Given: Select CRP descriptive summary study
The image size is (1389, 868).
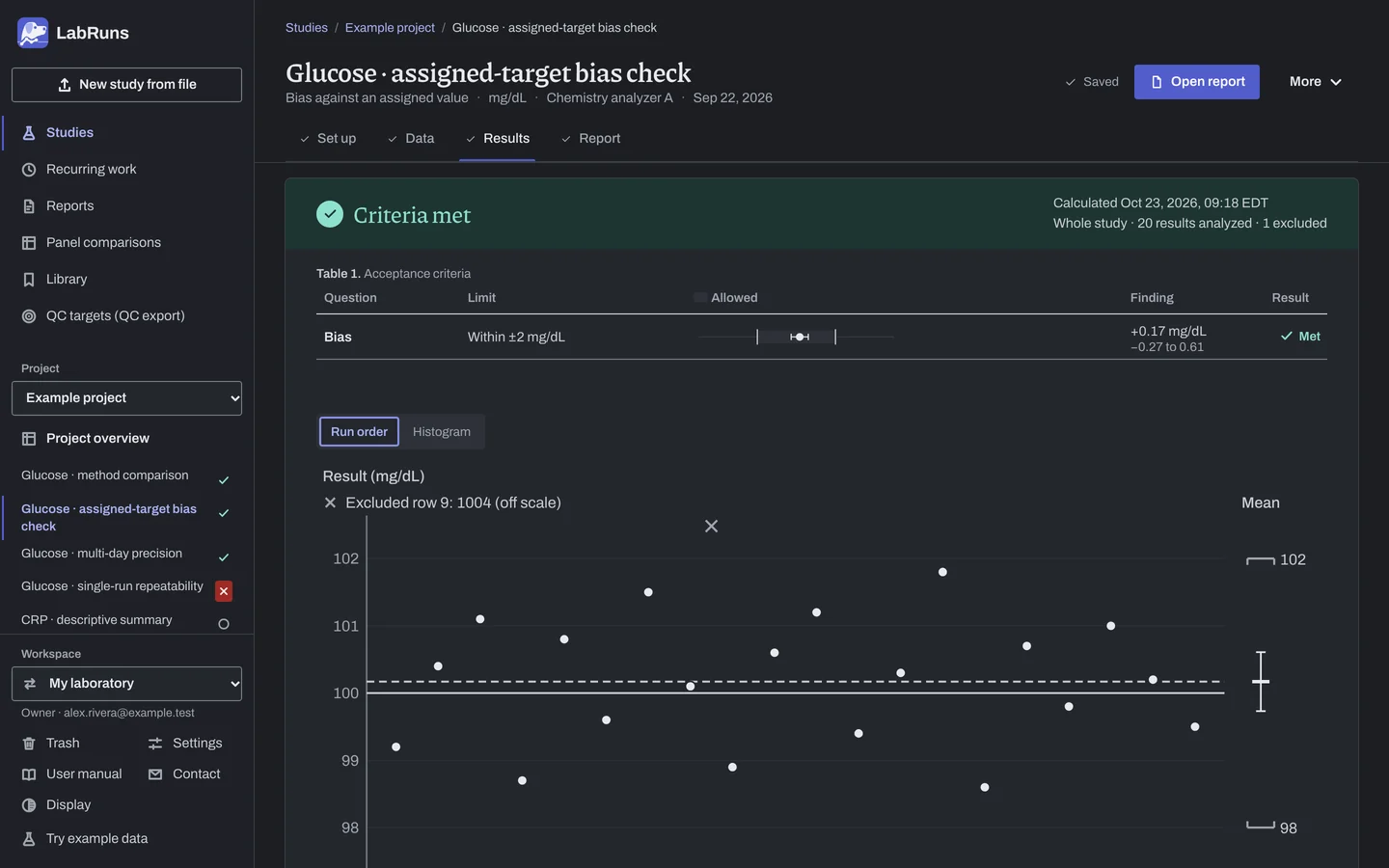Looking at the screenshot, I should [96, 620].
